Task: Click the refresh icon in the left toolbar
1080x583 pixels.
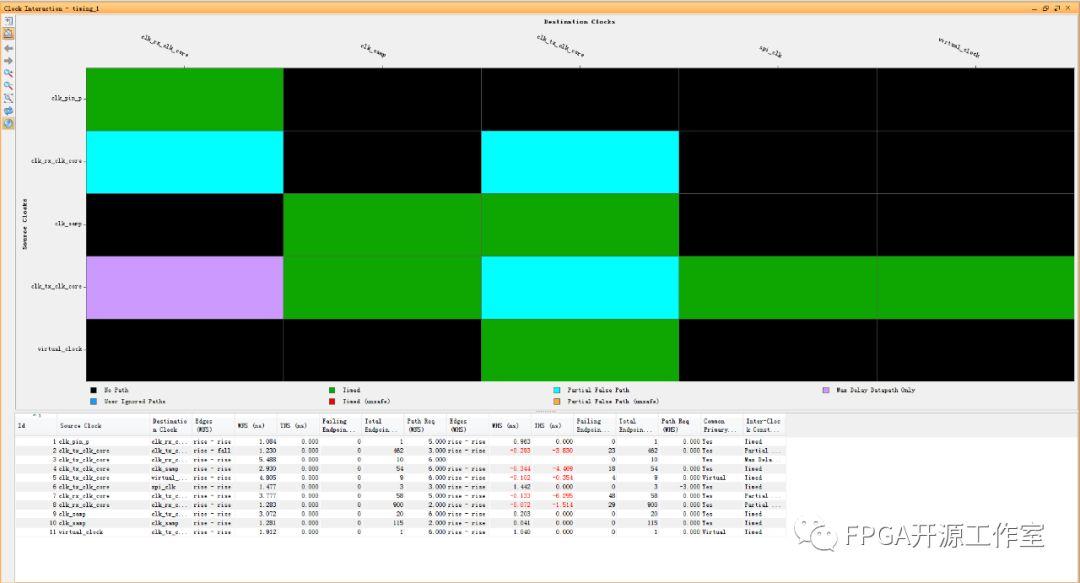Action: click(9, 111)
